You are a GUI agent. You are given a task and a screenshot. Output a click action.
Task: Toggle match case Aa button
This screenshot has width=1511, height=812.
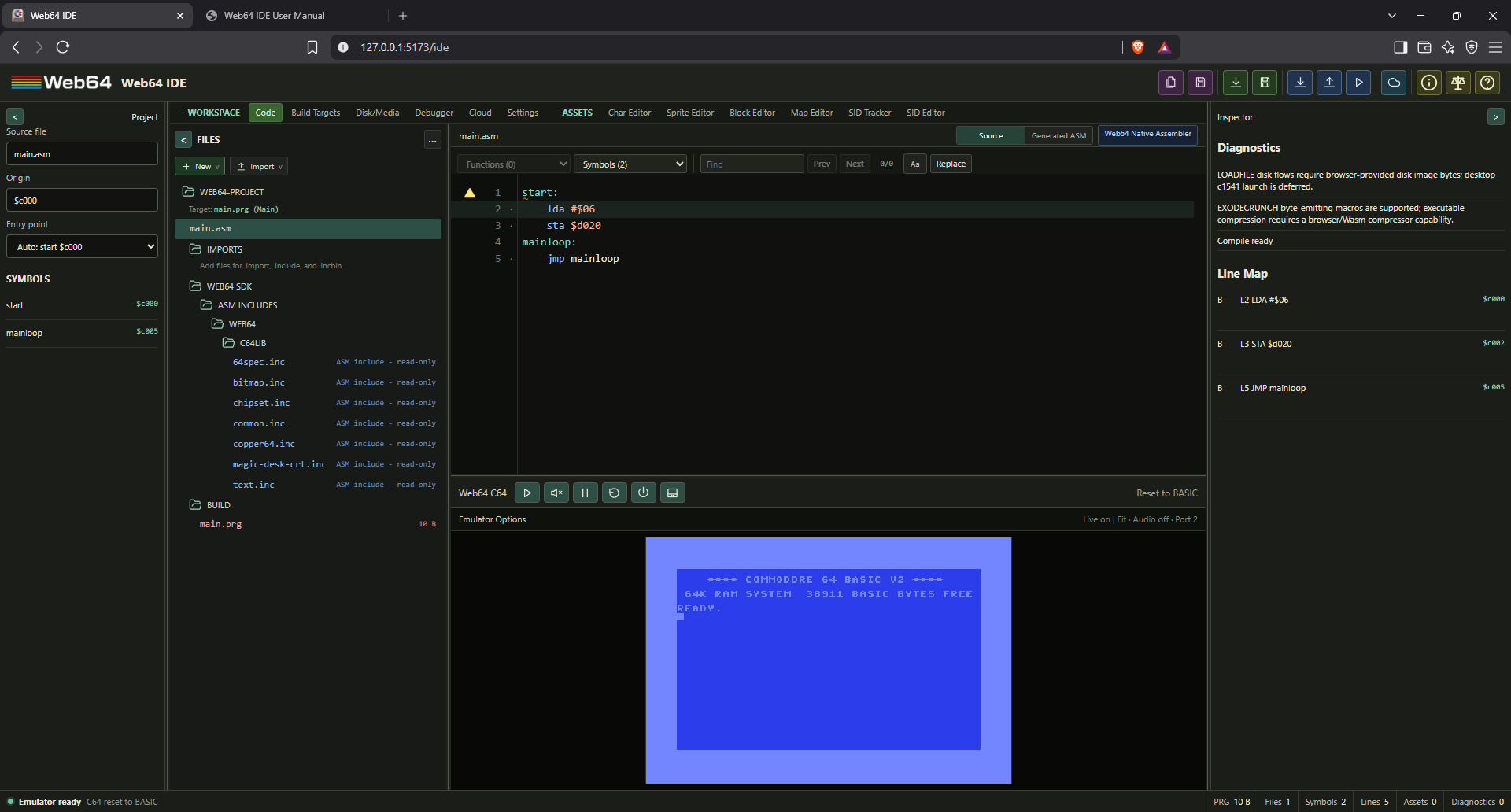(914, 164)
